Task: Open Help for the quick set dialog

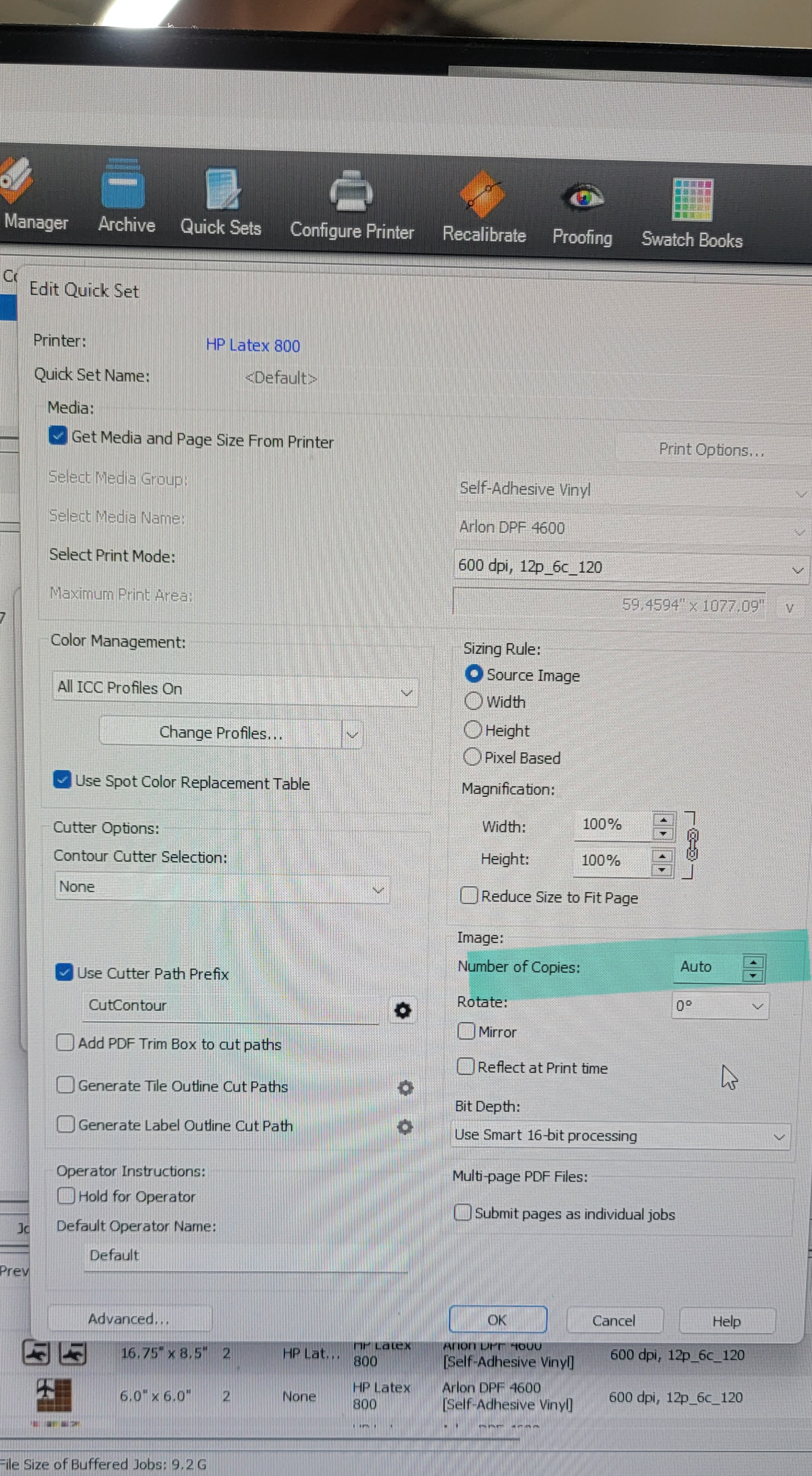Action: (x=727, y=1322)
